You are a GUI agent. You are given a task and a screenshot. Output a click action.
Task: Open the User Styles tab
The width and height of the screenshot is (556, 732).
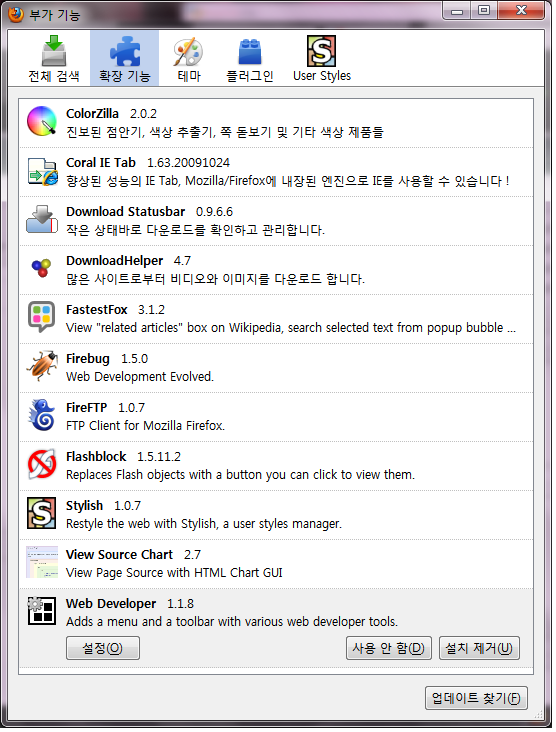pos(322,59)
